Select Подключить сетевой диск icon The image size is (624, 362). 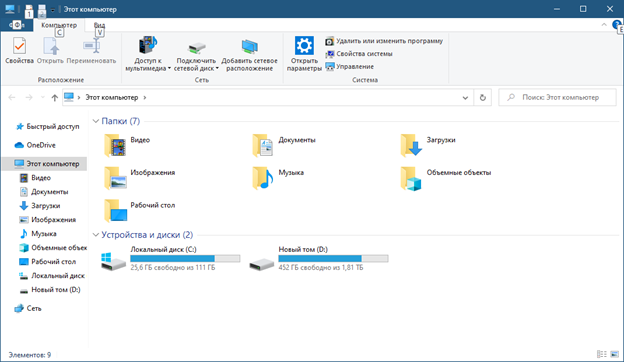pyautogui.click(x=196, y=48)
